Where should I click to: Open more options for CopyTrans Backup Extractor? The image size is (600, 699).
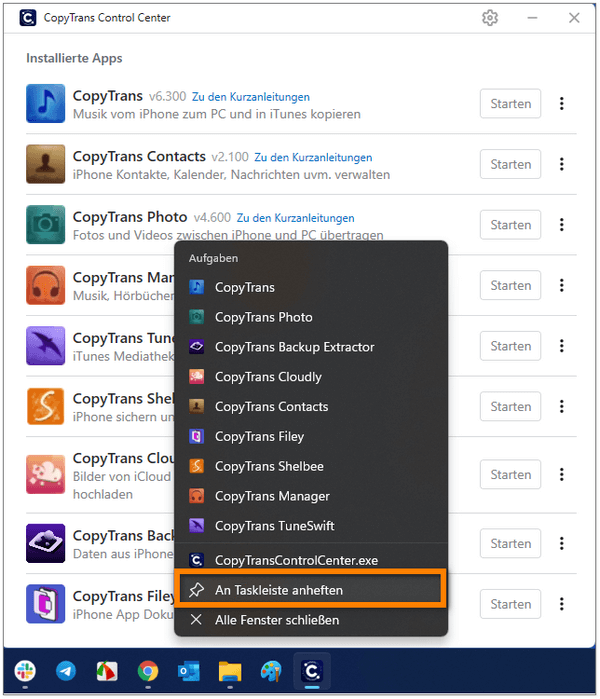[562, 543]
